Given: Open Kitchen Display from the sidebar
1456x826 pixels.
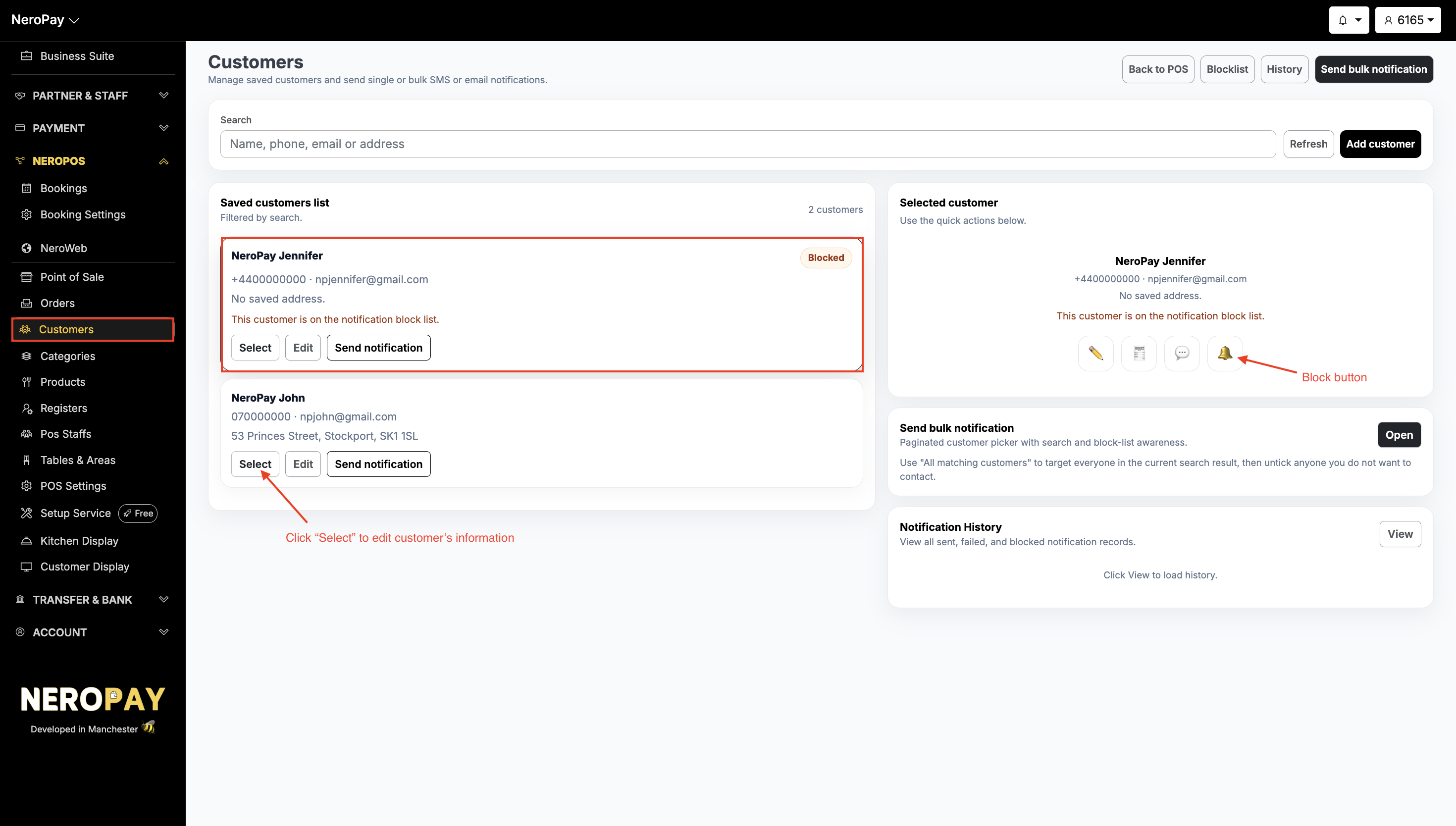Looking at the screenshot, I should pos(79,541).
